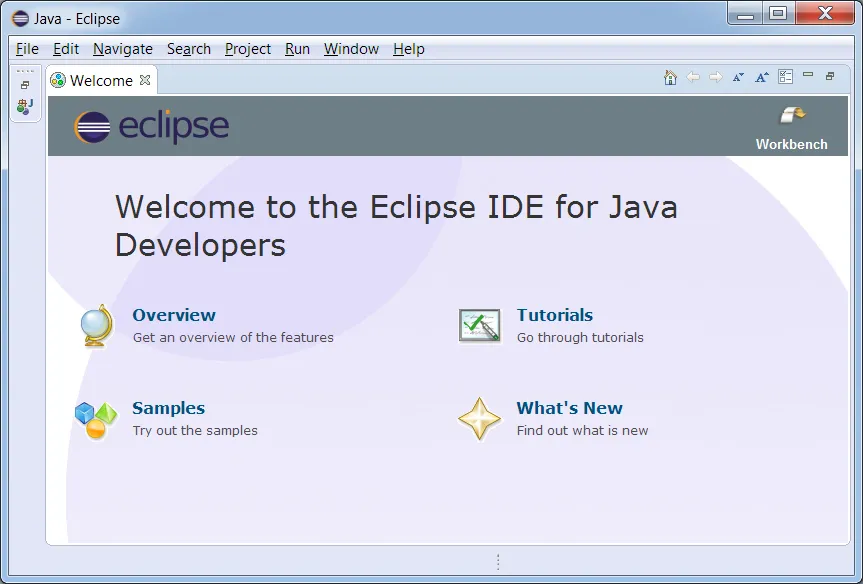Magnify font size with large A icon
863x584 pixels.
(762, 78)
